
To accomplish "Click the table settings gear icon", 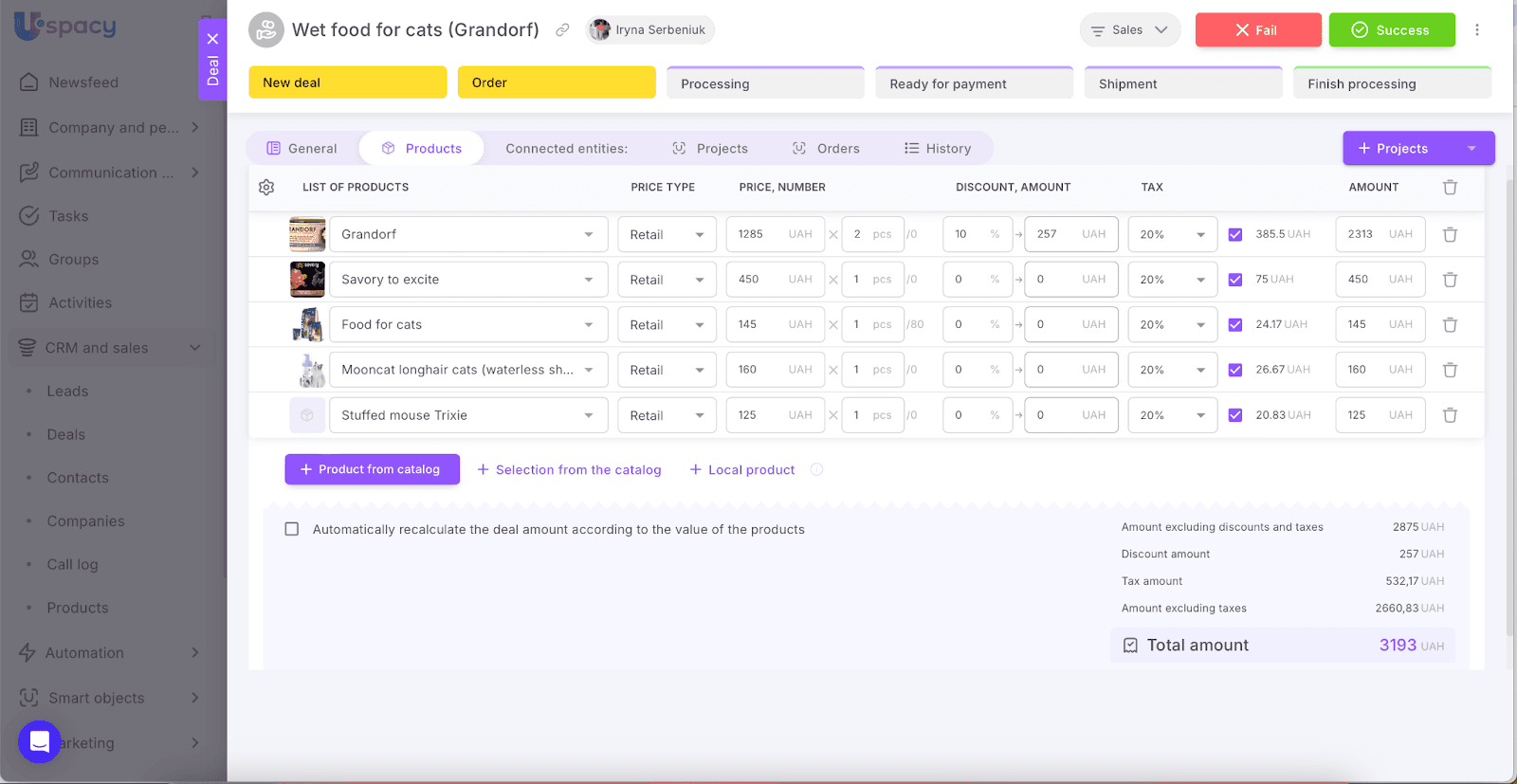I will [x=266, y=188].
